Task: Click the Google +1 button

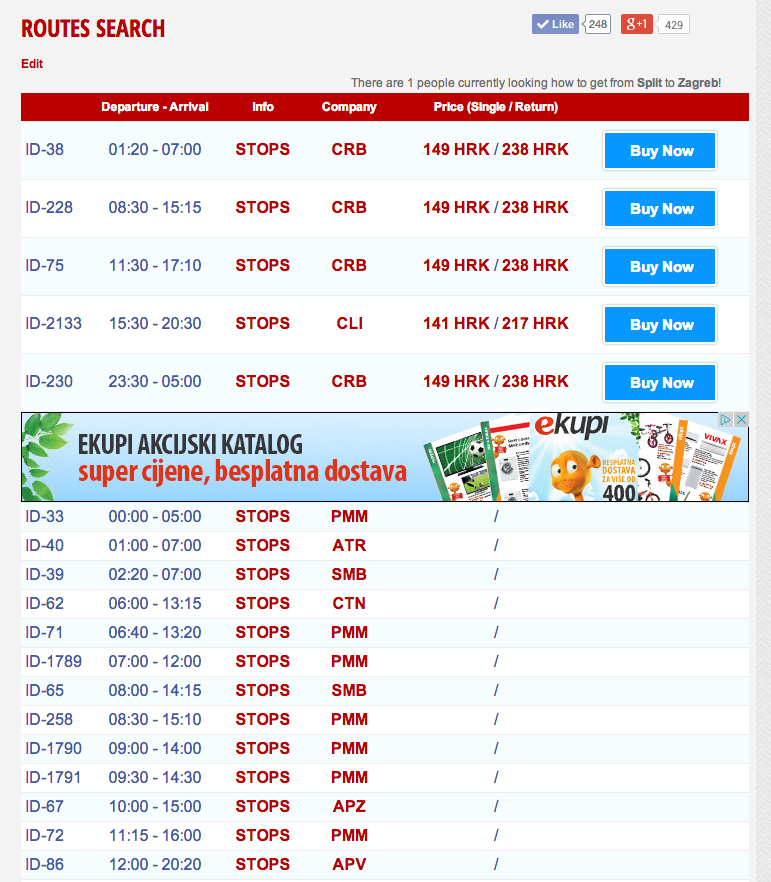Action: pyautogui.click(x=637, y=24)
